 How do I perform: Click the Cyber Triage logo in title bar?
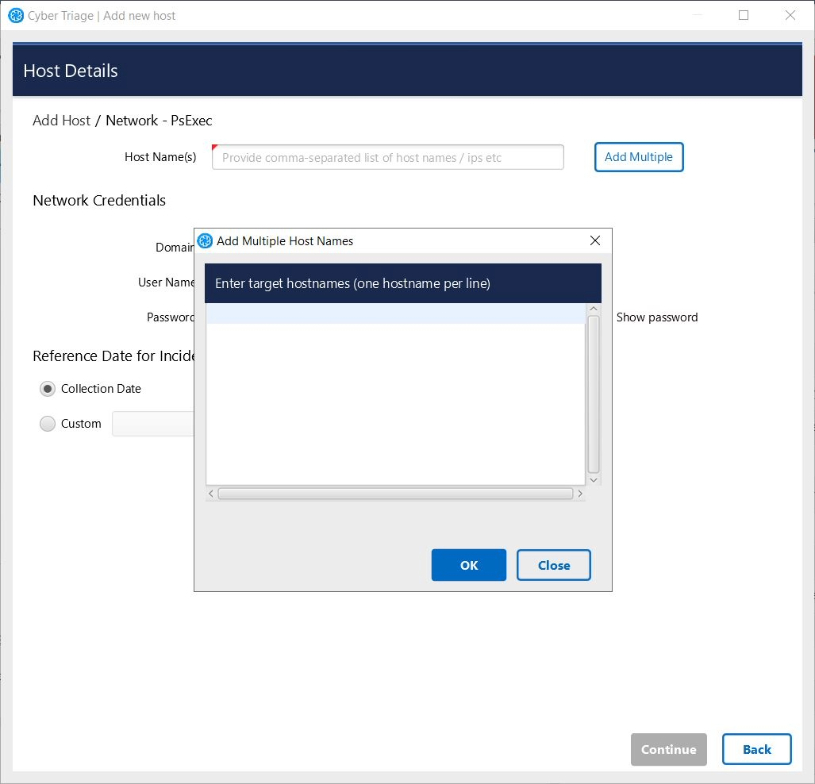[x=15, y=16]
